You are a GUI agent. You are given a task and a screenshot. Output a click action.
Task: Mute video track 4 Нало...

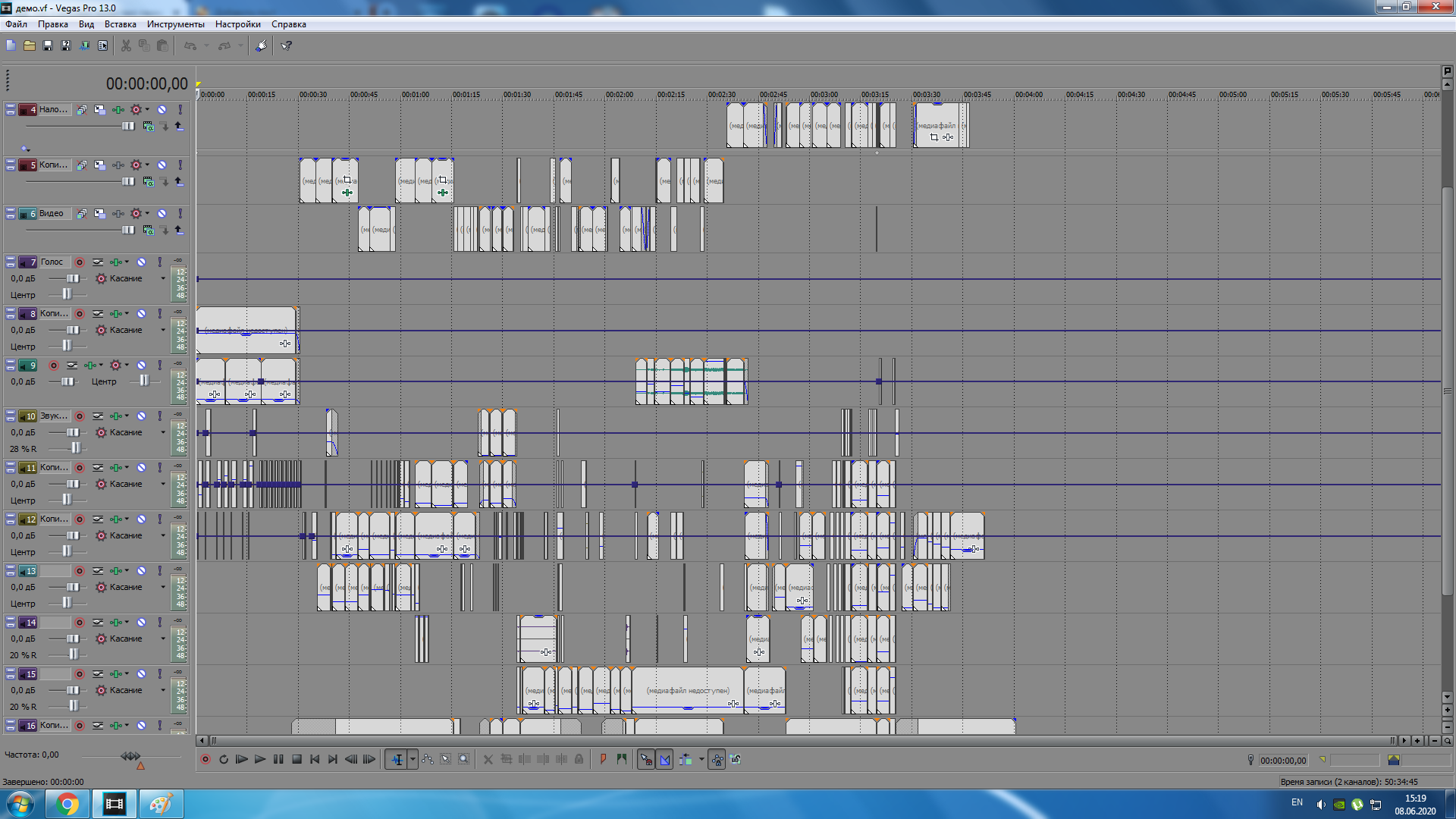[x=162, y=110]
